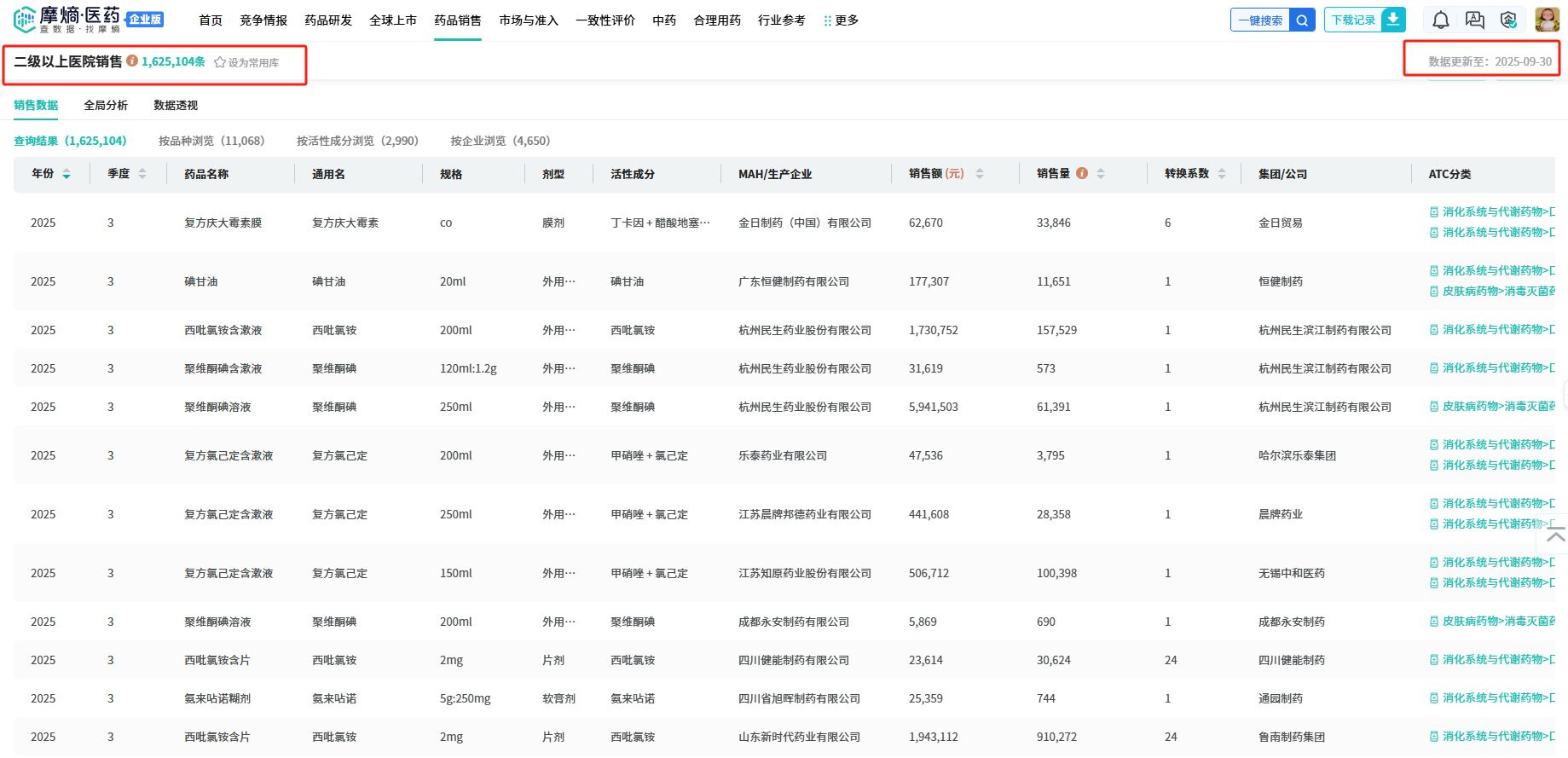The width and height of the screenshot is (1568, 758).
Task: Sort table by 季度 column
Action: [x=142, y=174]
